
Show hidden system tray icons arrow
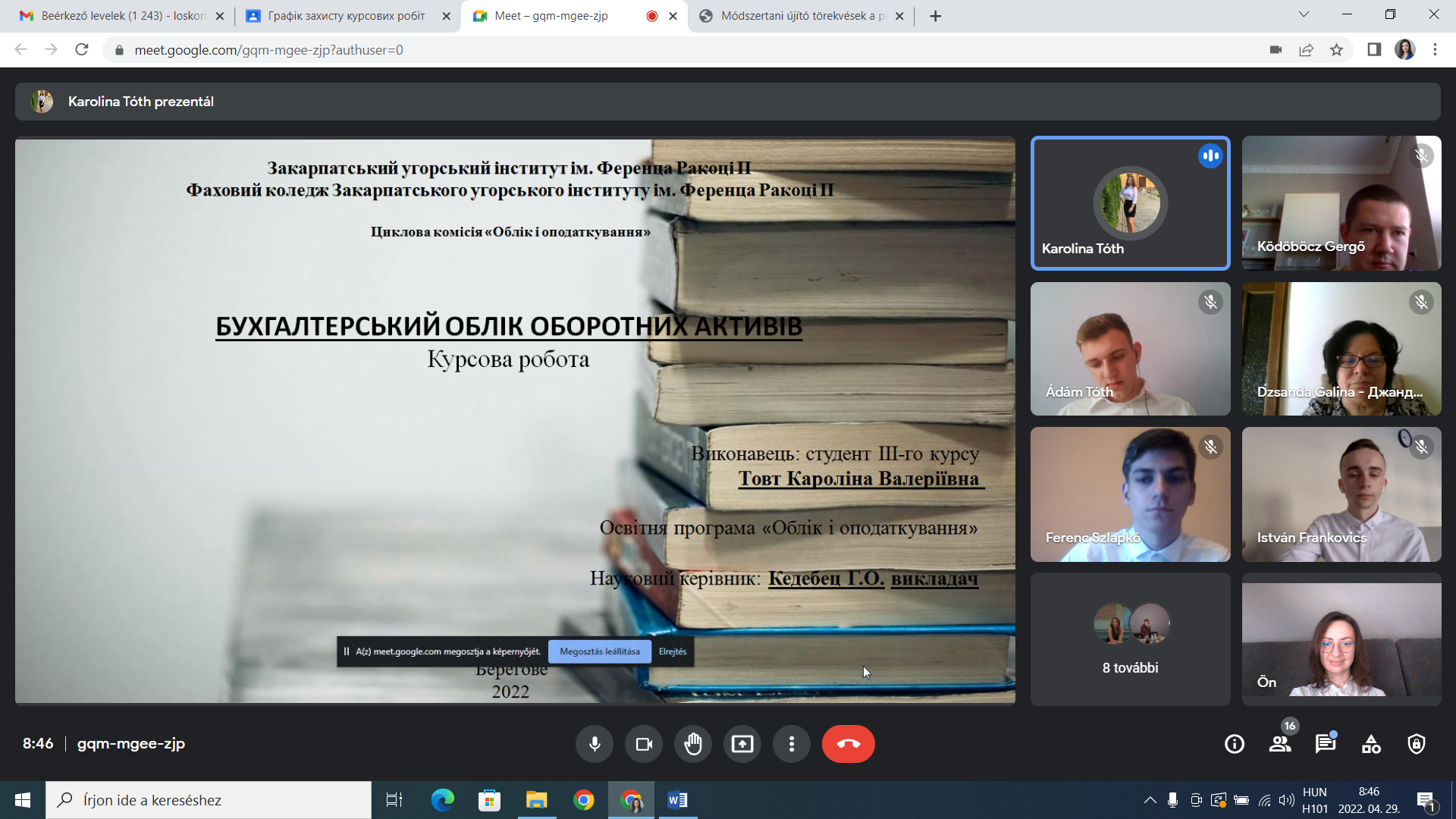click(x=1150, y=800)
